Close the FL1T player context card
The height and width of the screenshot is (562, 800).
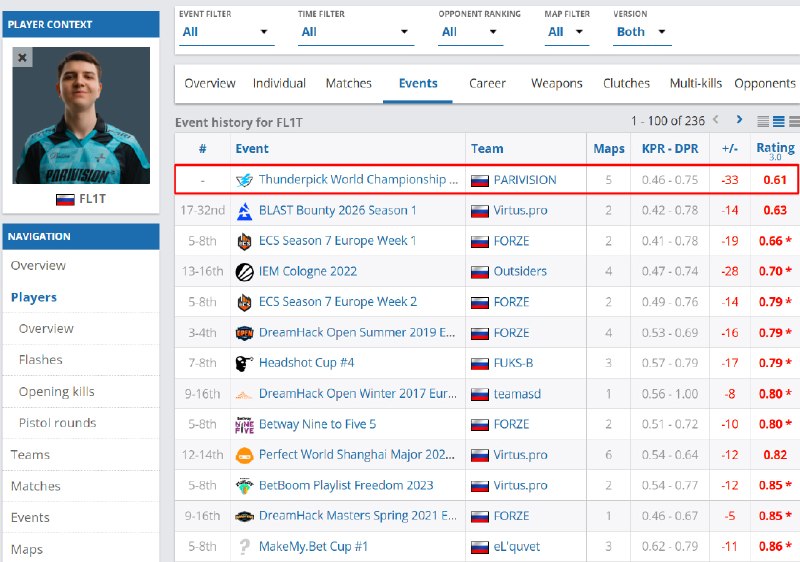tap(22, 57)
